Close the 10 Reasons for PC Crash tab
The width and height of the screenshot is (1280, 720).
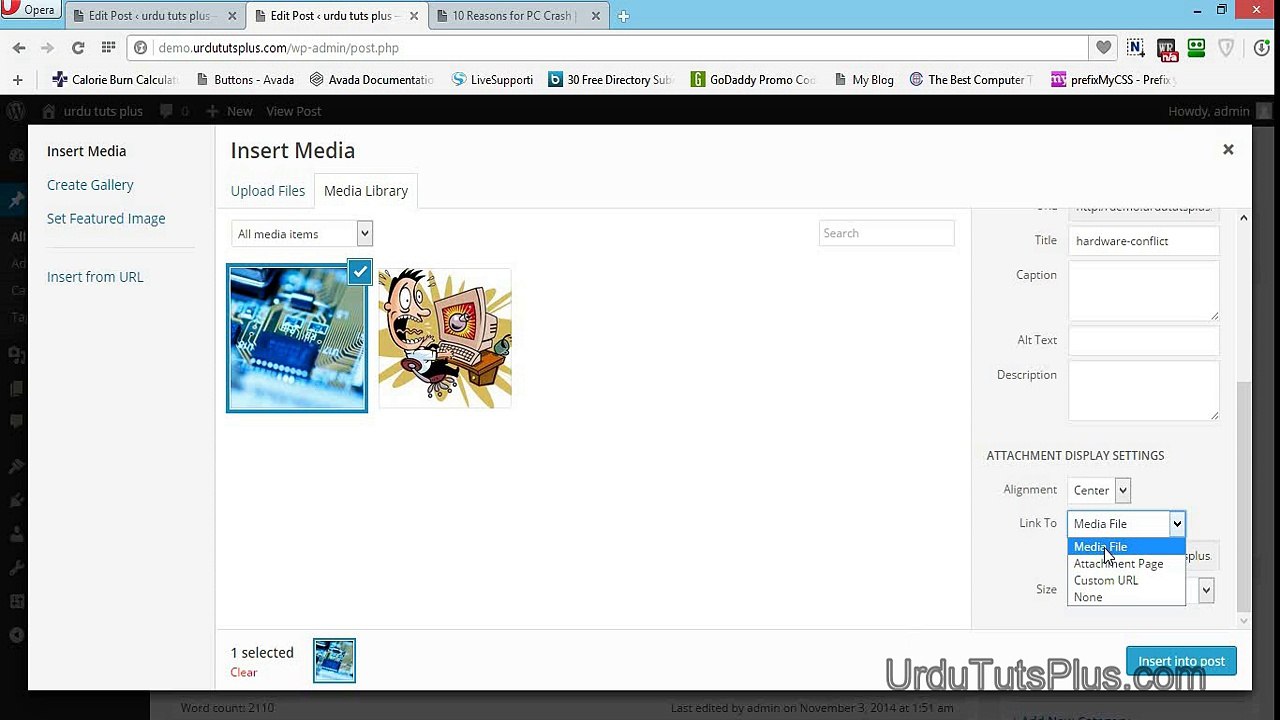point(597,16)
